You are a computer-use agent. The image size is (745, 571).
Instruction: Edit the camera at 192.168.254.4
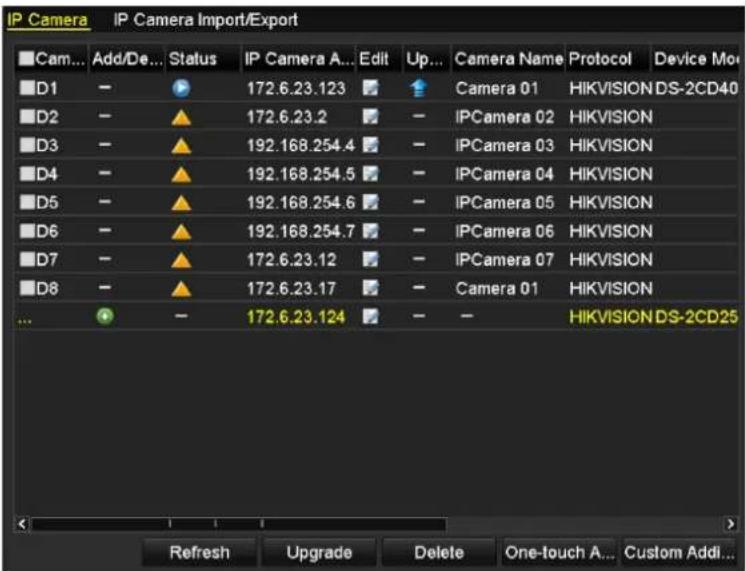371,145
